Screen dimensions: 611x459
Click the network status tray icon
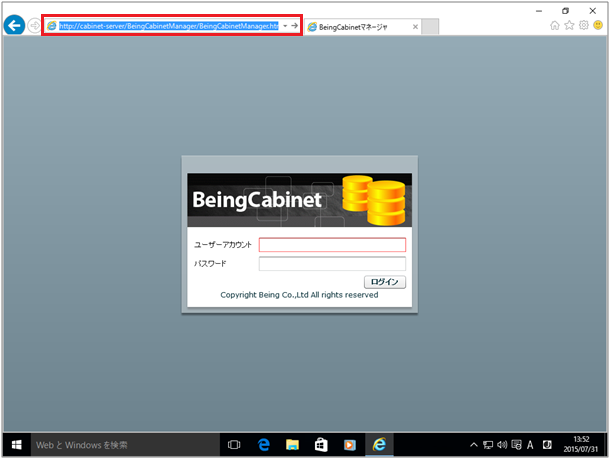pos(487,445)
